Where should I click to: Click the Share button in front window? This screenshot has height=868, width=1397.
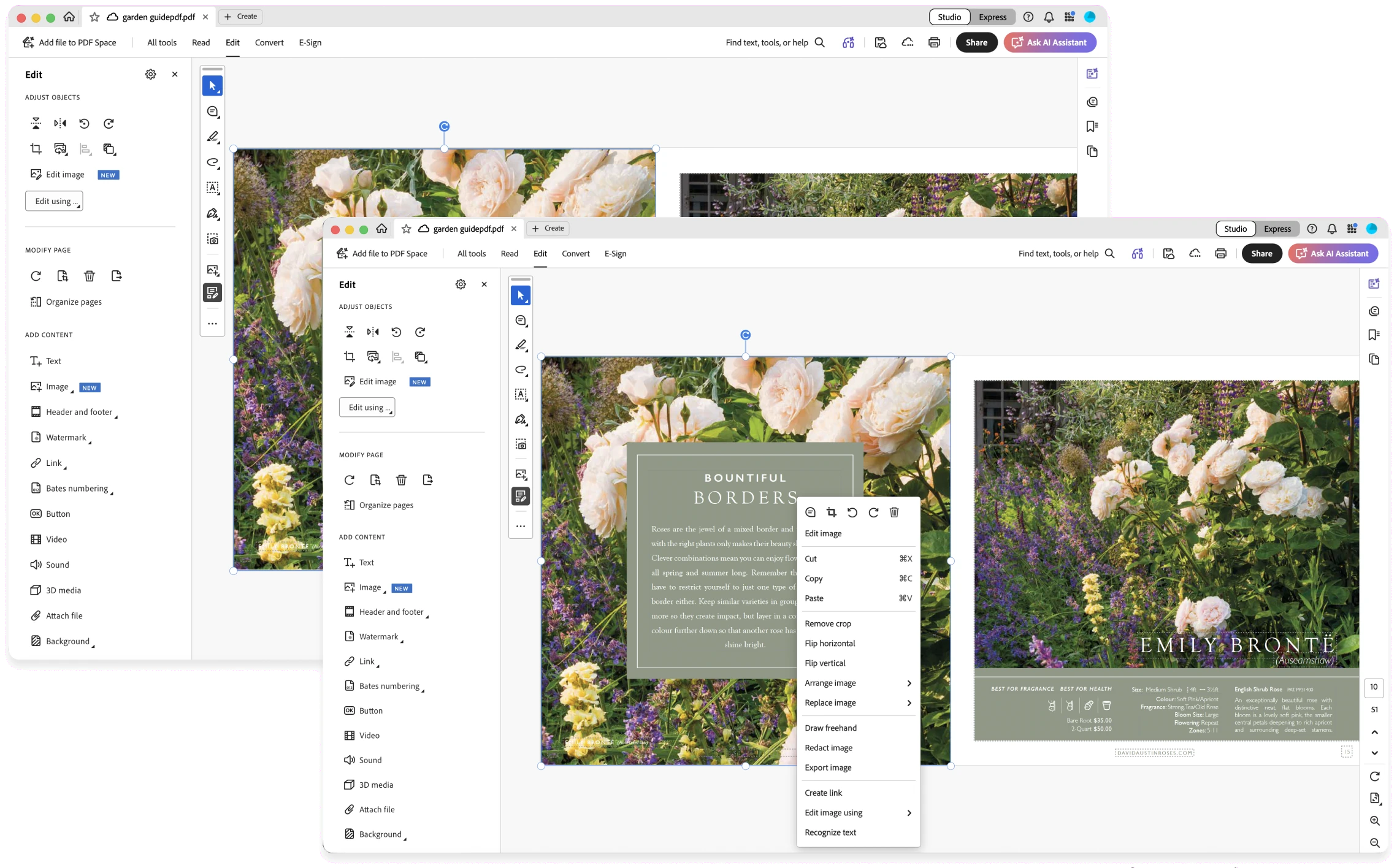[x=1261, y=254]
